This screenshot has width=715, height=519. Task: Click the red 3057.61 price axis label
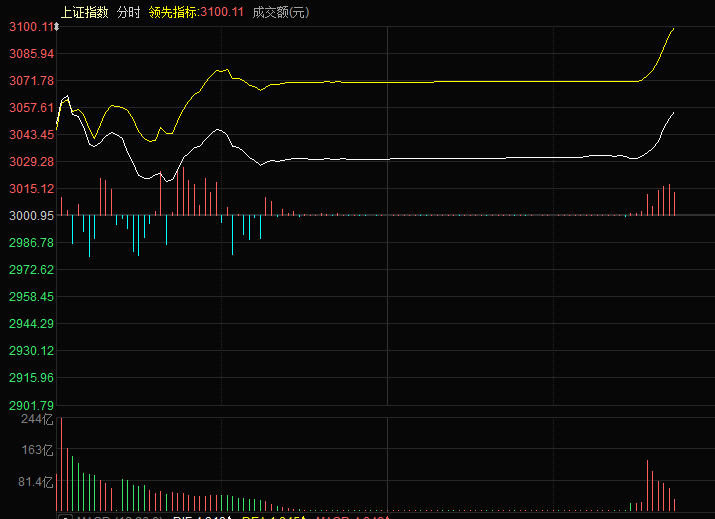click(30, 107)
